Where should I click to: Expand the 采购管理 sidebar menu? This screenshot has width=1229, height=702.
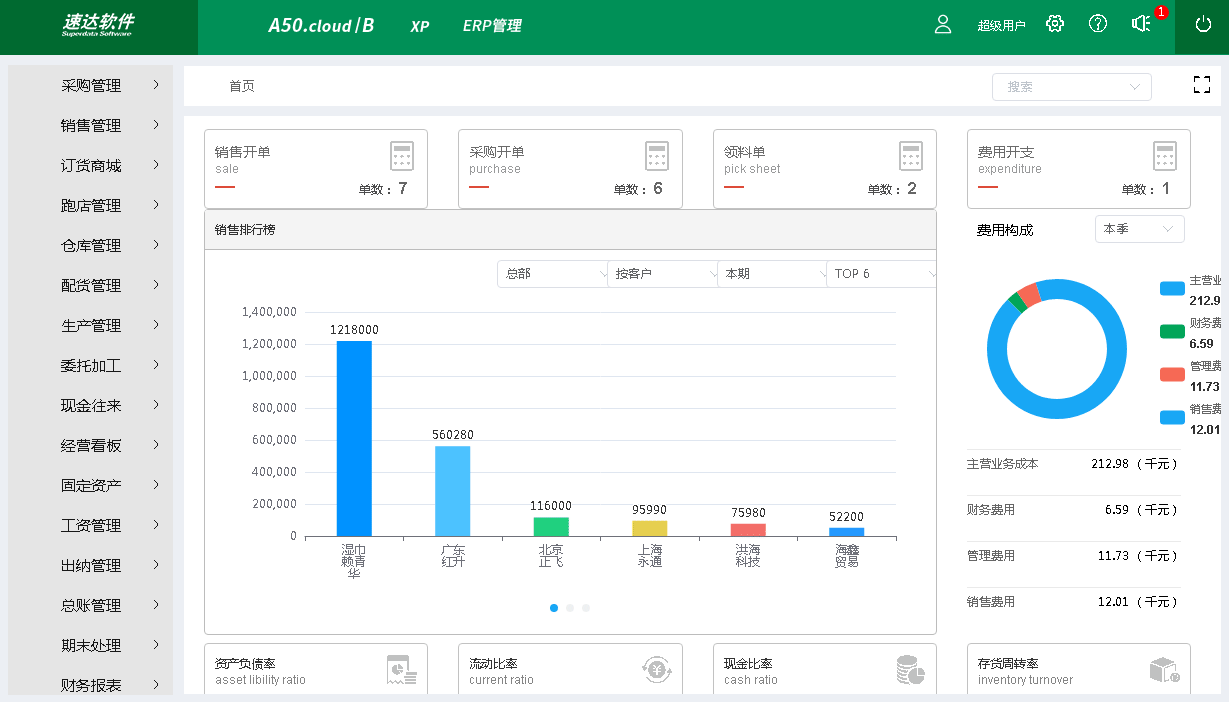click(x=88, y=85)
